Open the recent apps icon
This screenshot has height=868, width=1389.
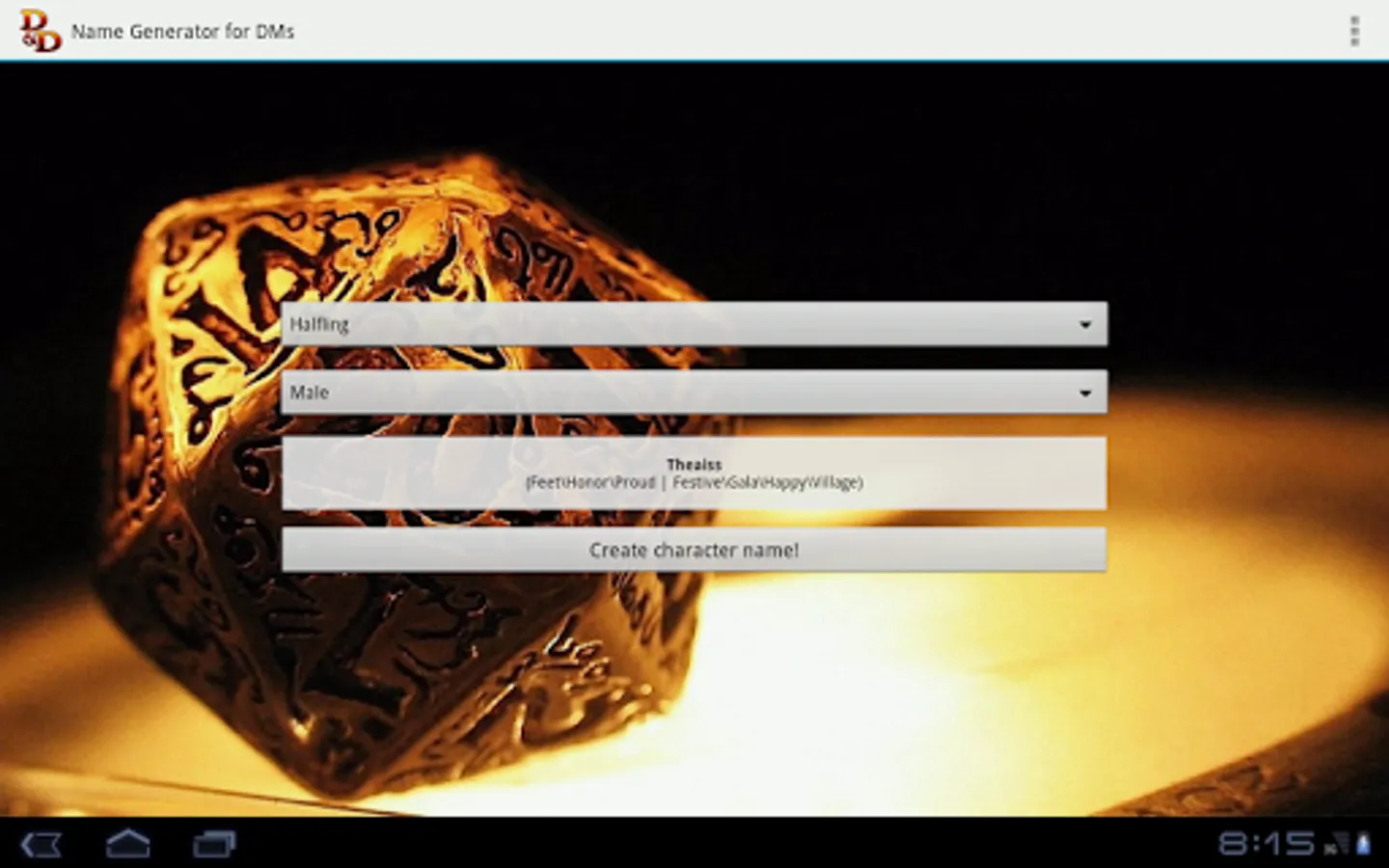click(x=214, y=845)
